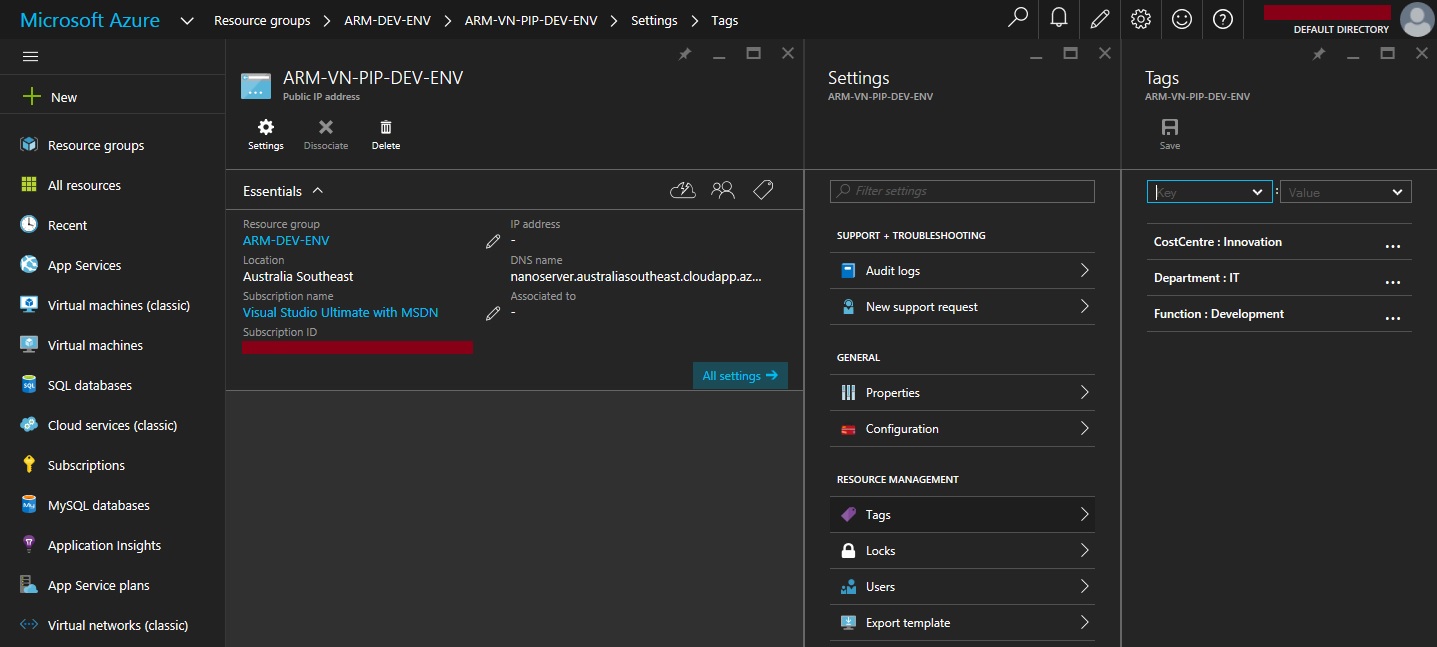Open the Users icon in Essentials bar
This screenshot has width=1437, height=647.
point(723,190)
